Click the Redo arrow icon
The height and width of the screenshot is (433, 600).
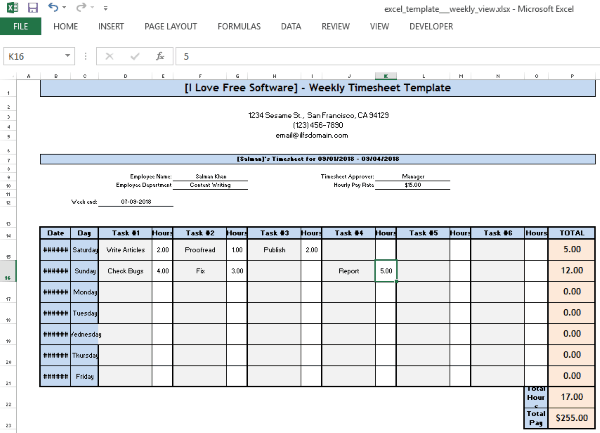click(81, 7)
